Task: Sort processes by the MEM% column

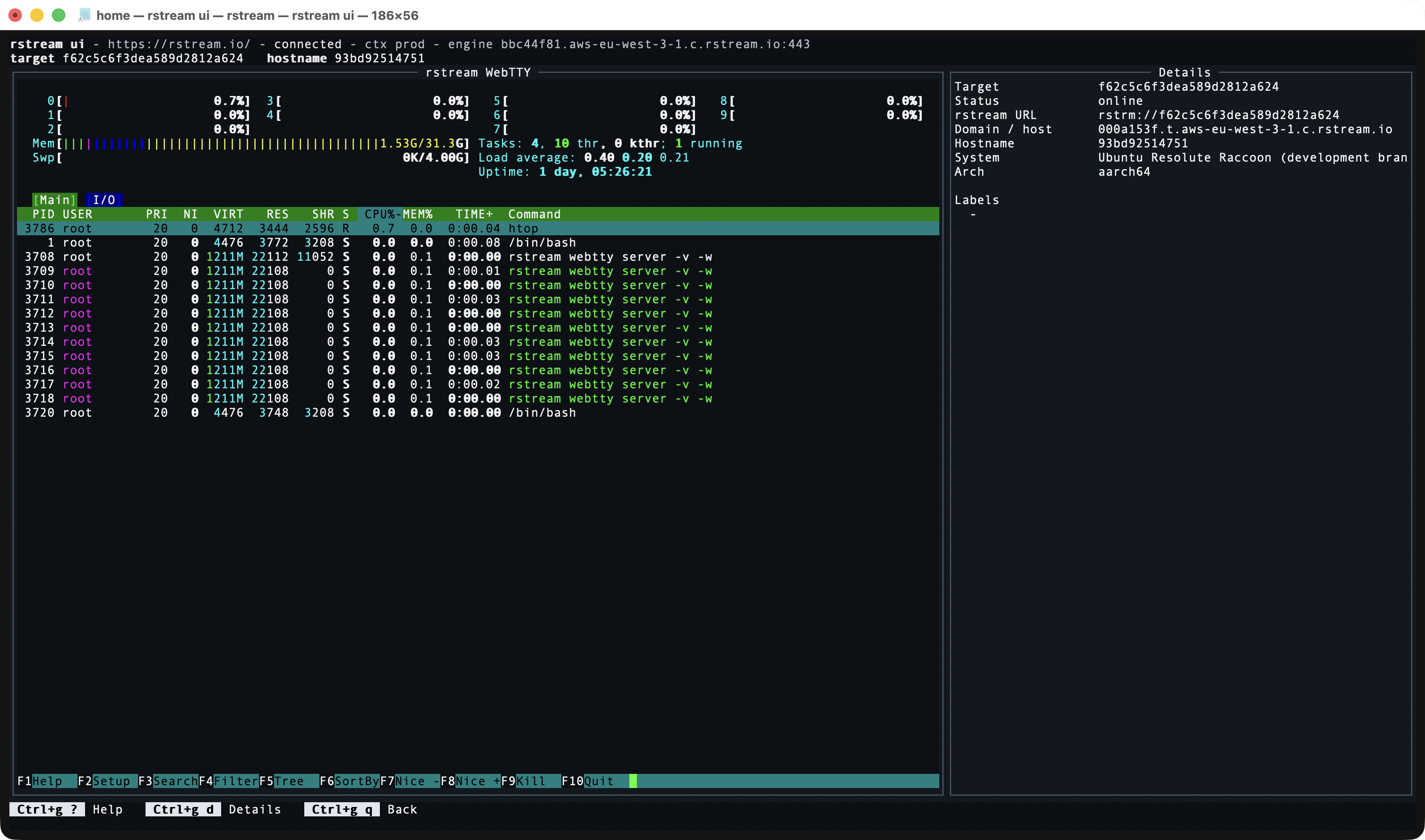Action: coord(418,214)
